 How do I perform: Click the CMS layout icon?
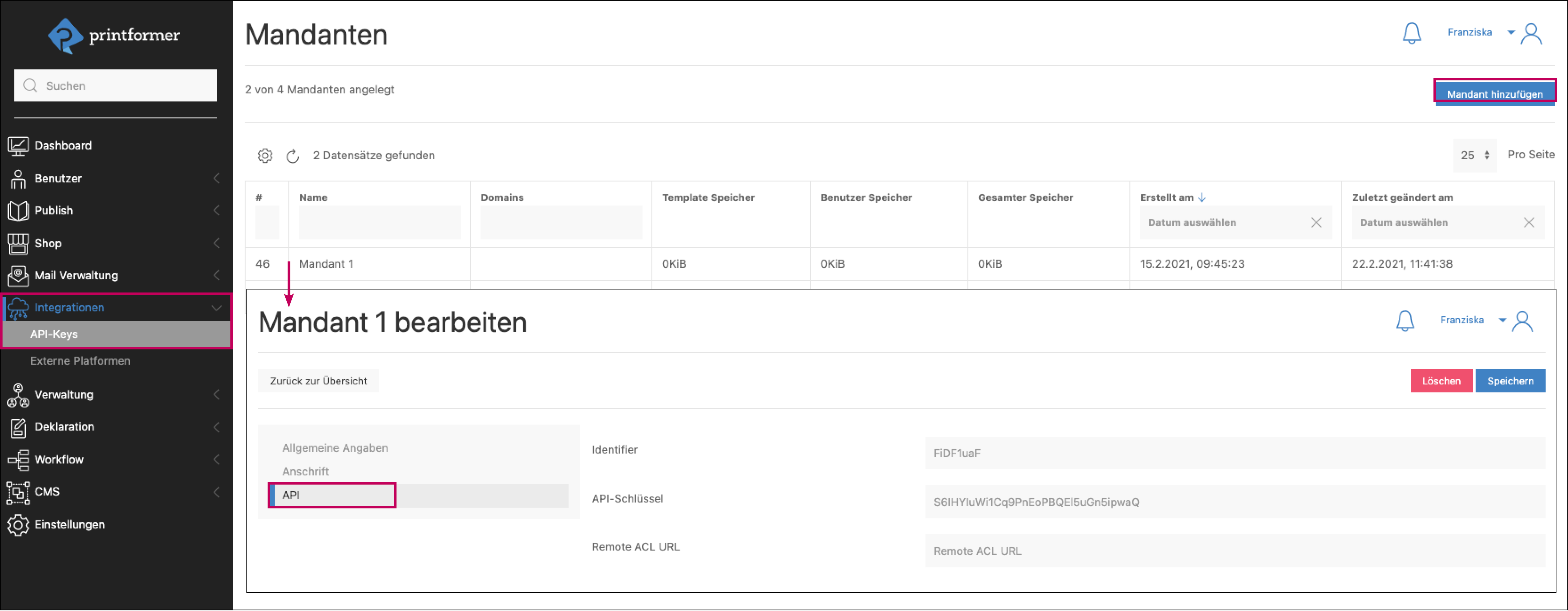click(x=18, y=492)
